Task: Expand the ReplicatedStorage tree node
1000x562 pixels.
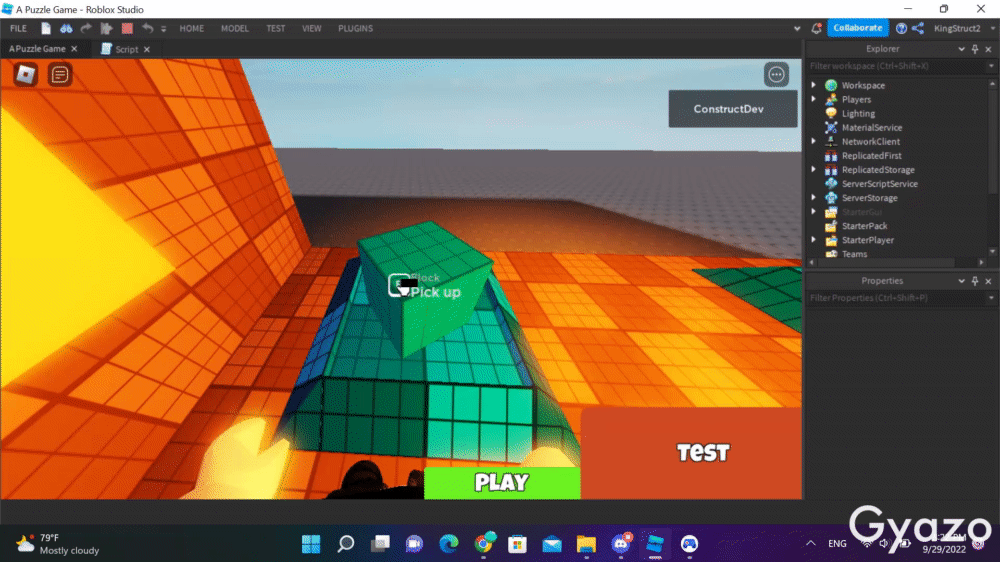Action: point(813,169)
